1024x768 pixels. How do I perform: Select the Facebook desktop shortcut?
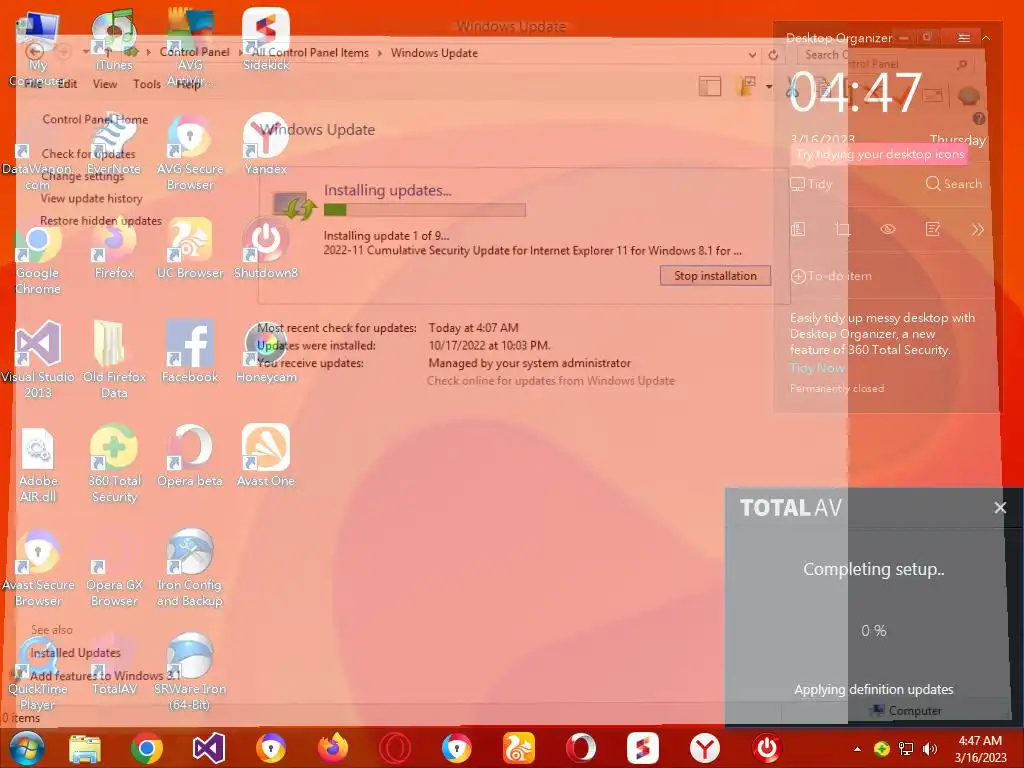coord(190,351)
